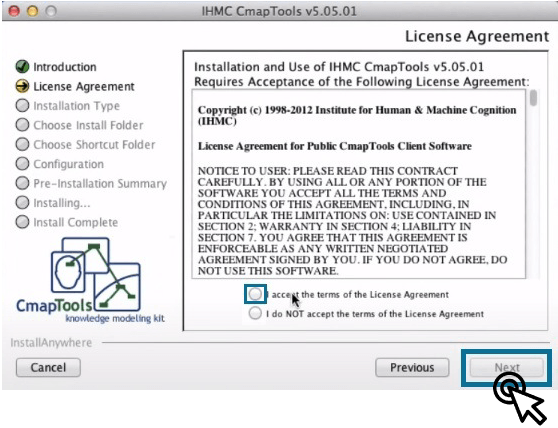Click inside the license agreement text area

coord(359,184)
